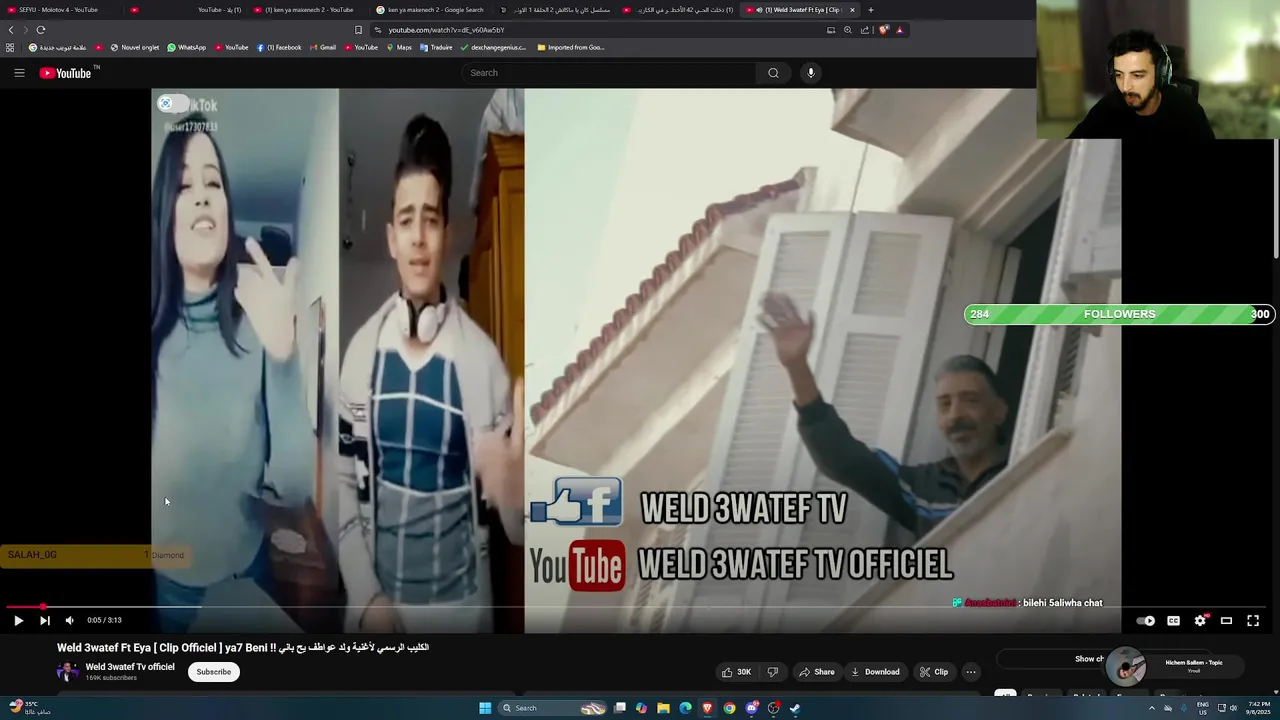Open the apps grid icon in bookmarks bar
This screenshot has height=720, width=1280.
pos(10,47)
